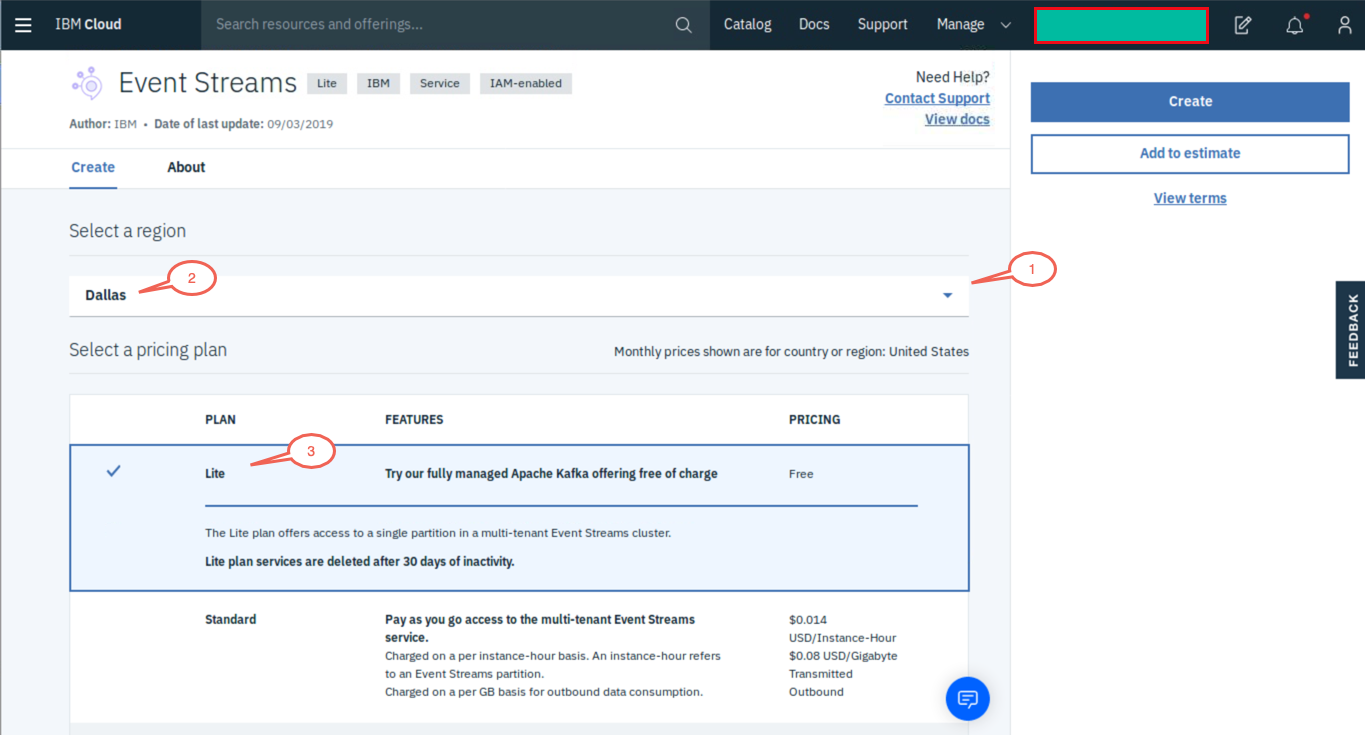
Task: Click the PLAN column header
Action: (x=220, y=420)
